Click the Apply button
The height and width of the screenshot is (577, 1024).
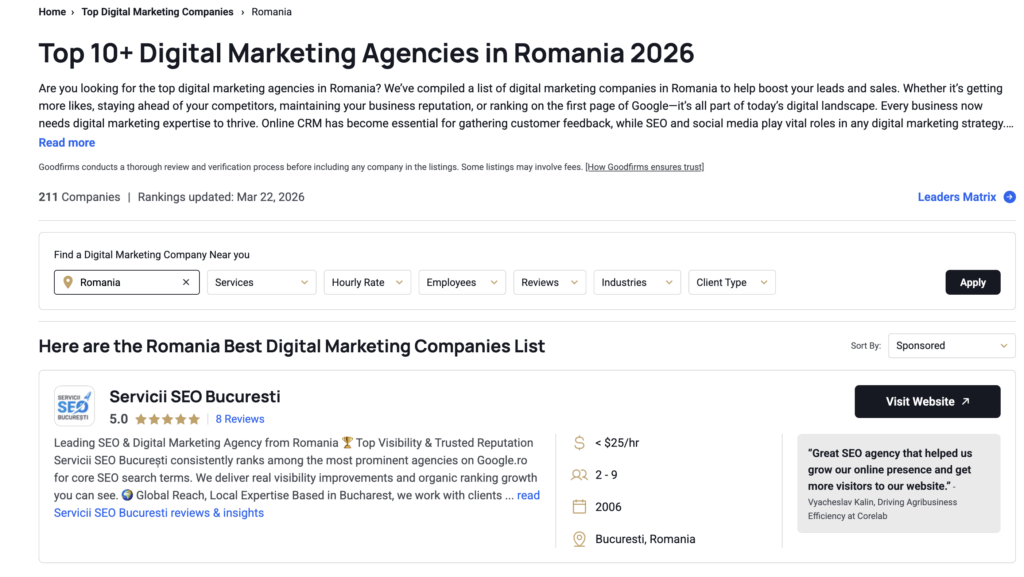tap(972, 282)
